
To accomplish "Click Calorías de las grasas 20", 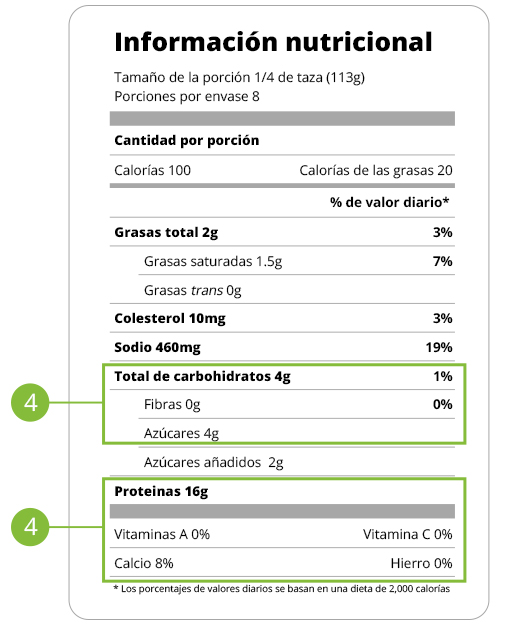I will 376,171.
